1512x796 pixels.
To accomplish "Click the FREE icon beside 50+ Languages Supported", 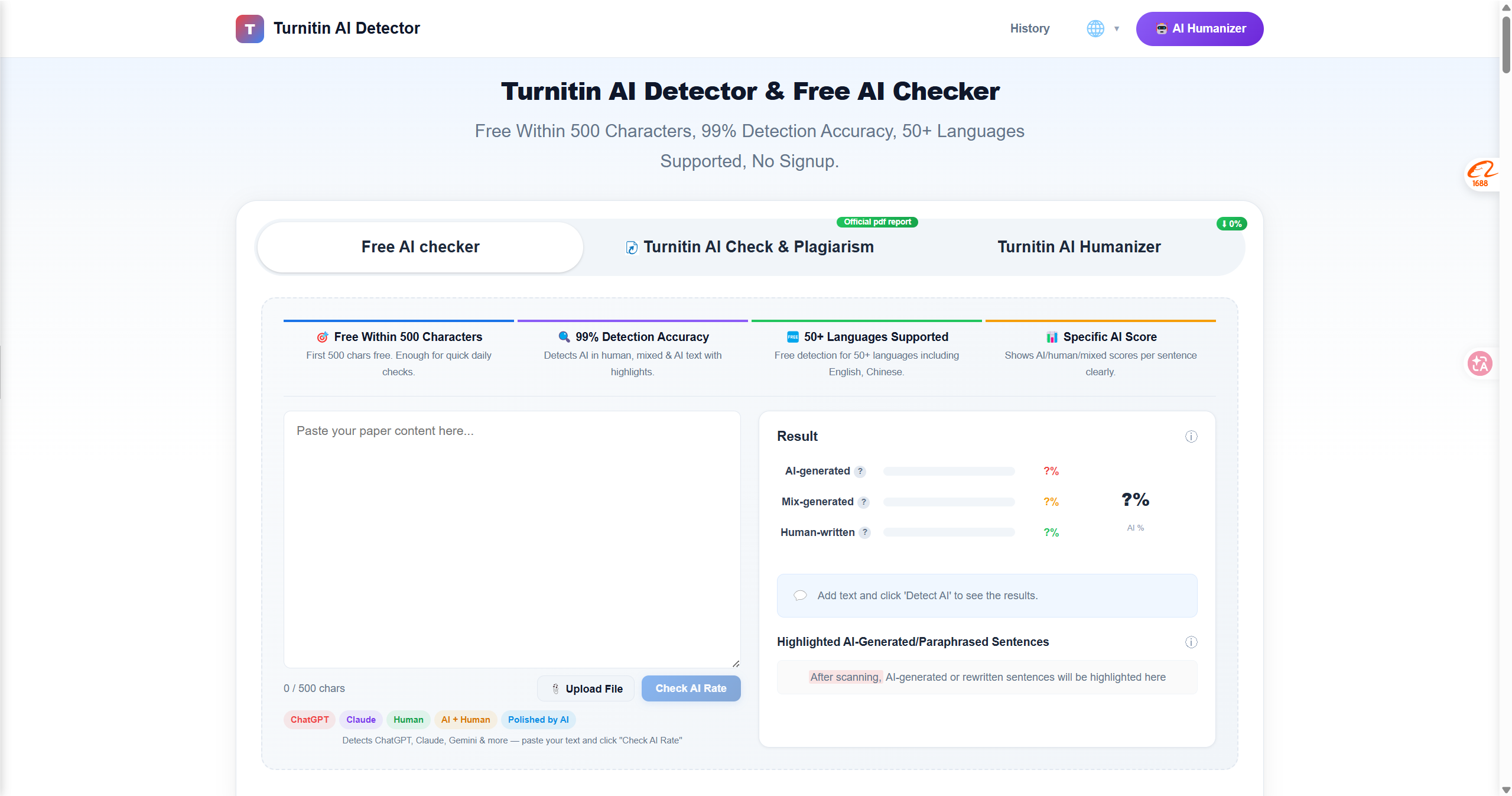I will [x=792, y=337].
